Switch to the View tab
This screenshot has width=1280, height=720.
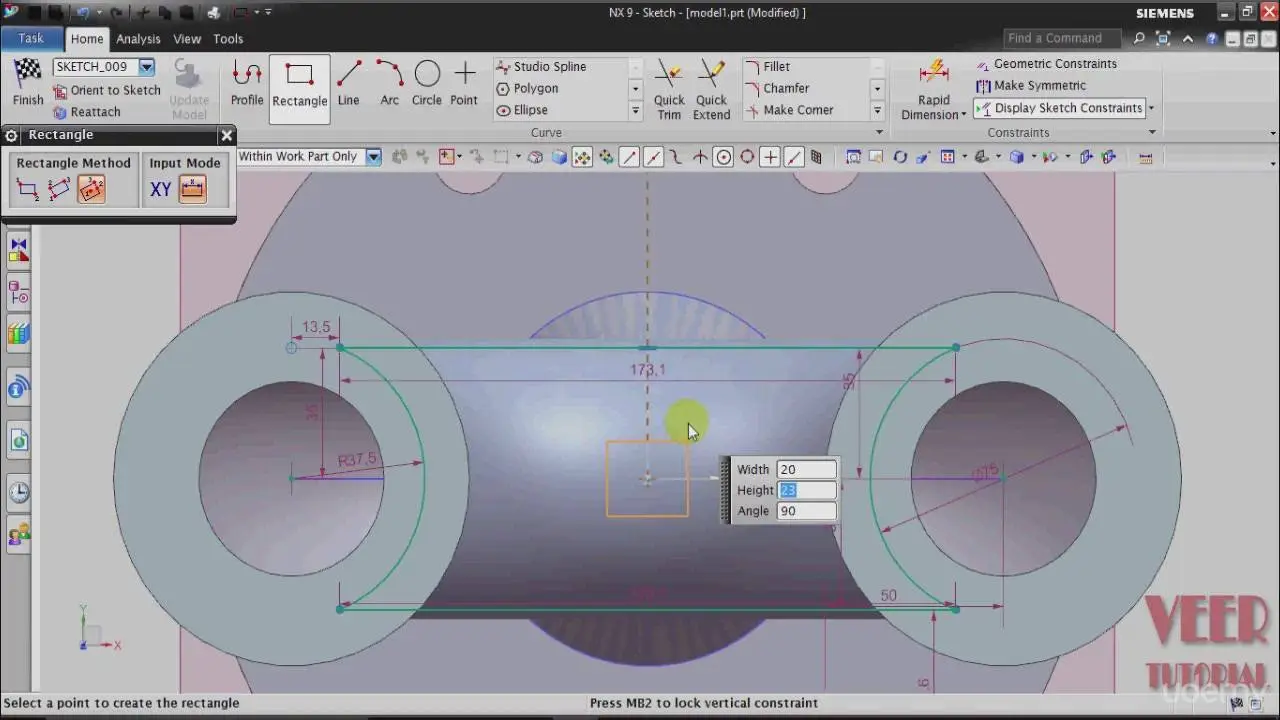coord(187,39)
